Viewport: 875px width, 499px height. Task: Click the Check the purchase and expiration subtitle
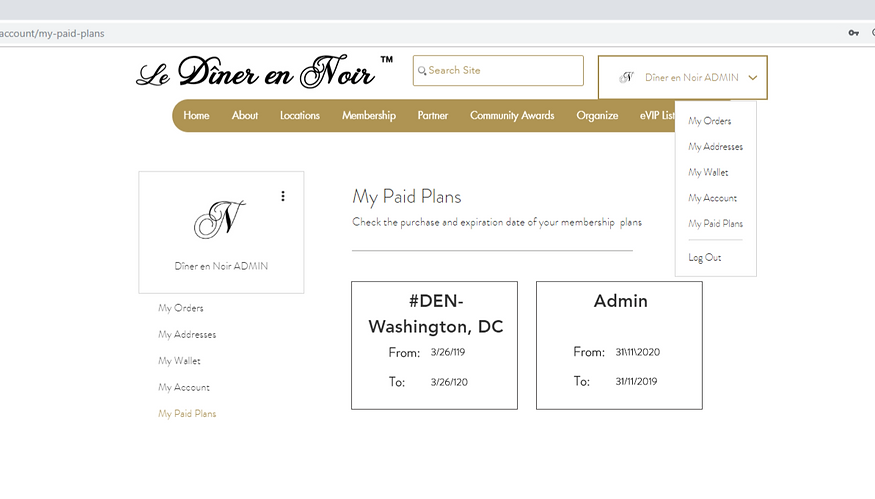point(497,222)
